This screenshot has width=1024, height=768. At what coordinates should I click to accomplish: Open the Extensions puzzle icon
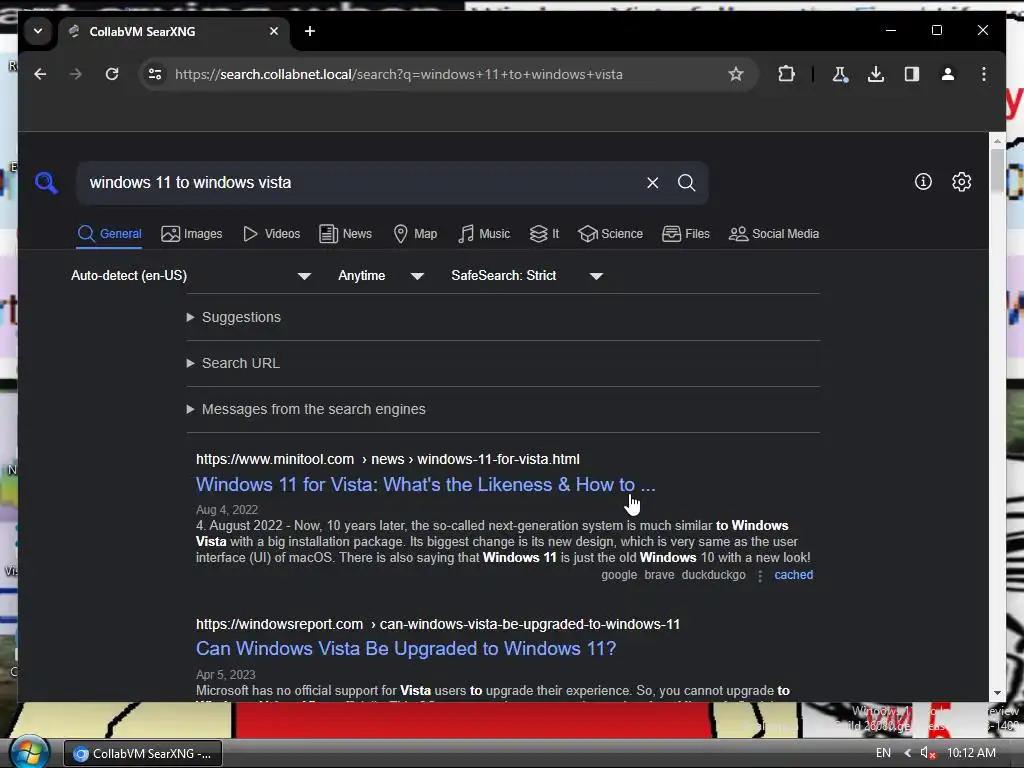tap(786, 74)
